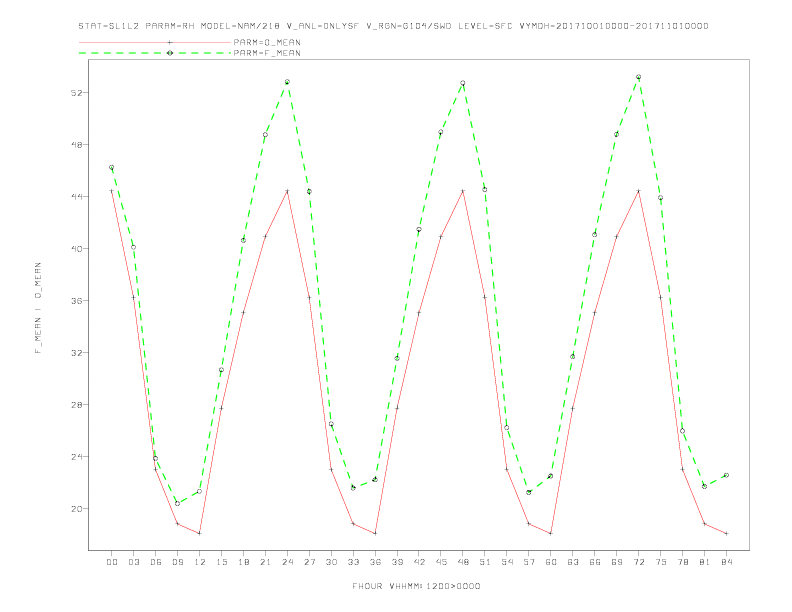Click the x-axis tick label 21

[x=265, y=562]
